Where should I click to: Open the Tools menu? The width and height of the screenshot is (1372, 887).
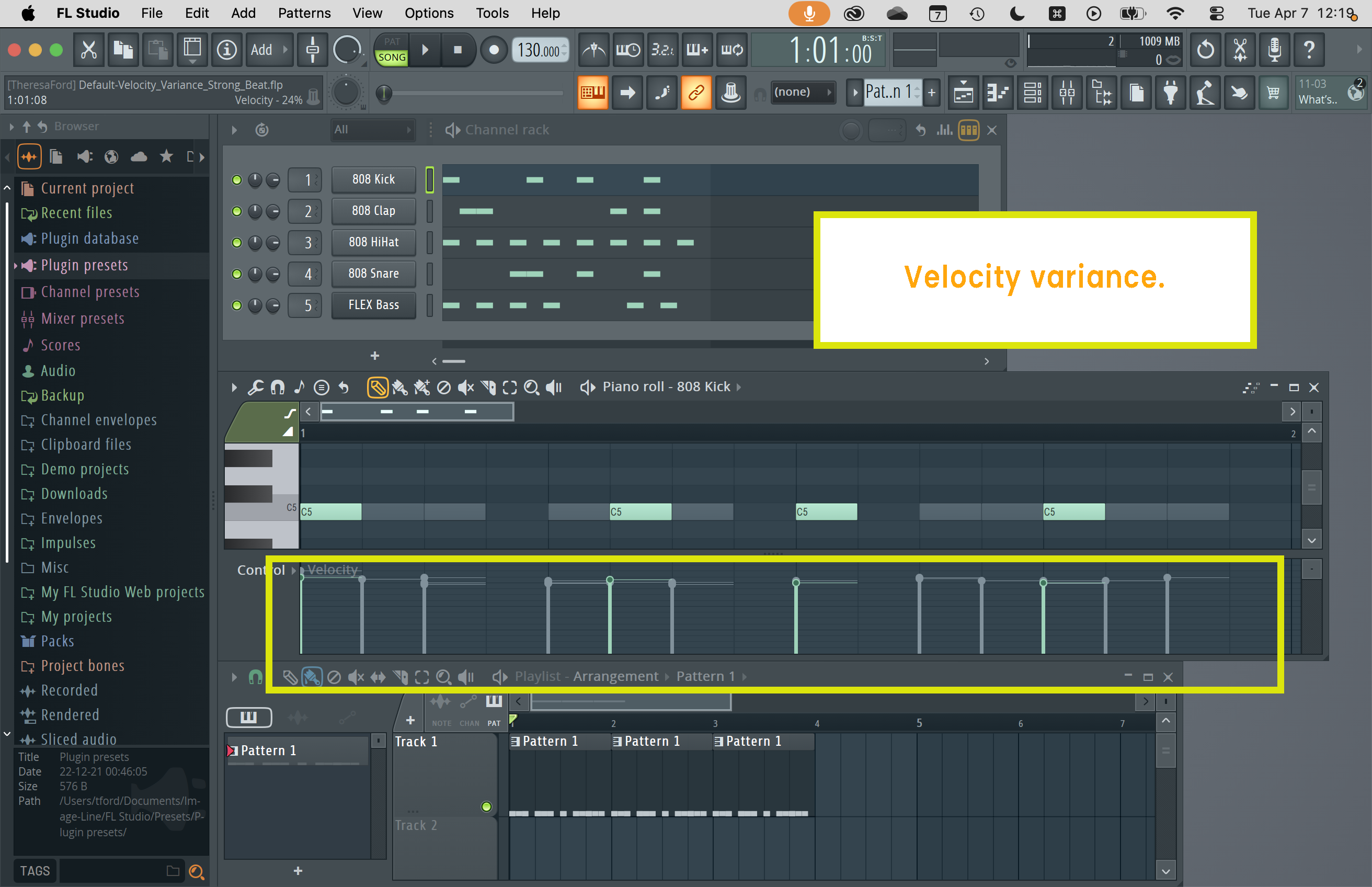(x=492, y=13)
